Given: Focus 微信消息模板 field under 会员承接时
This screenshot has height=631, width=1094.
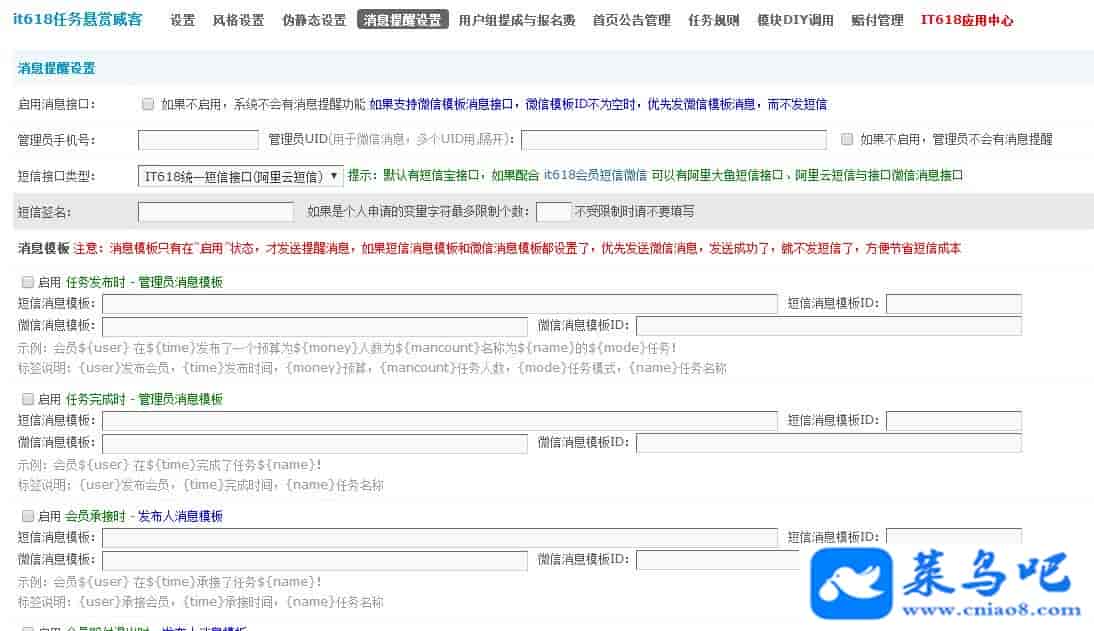Looking at the screenshot, I should click(x=315, y=560).
